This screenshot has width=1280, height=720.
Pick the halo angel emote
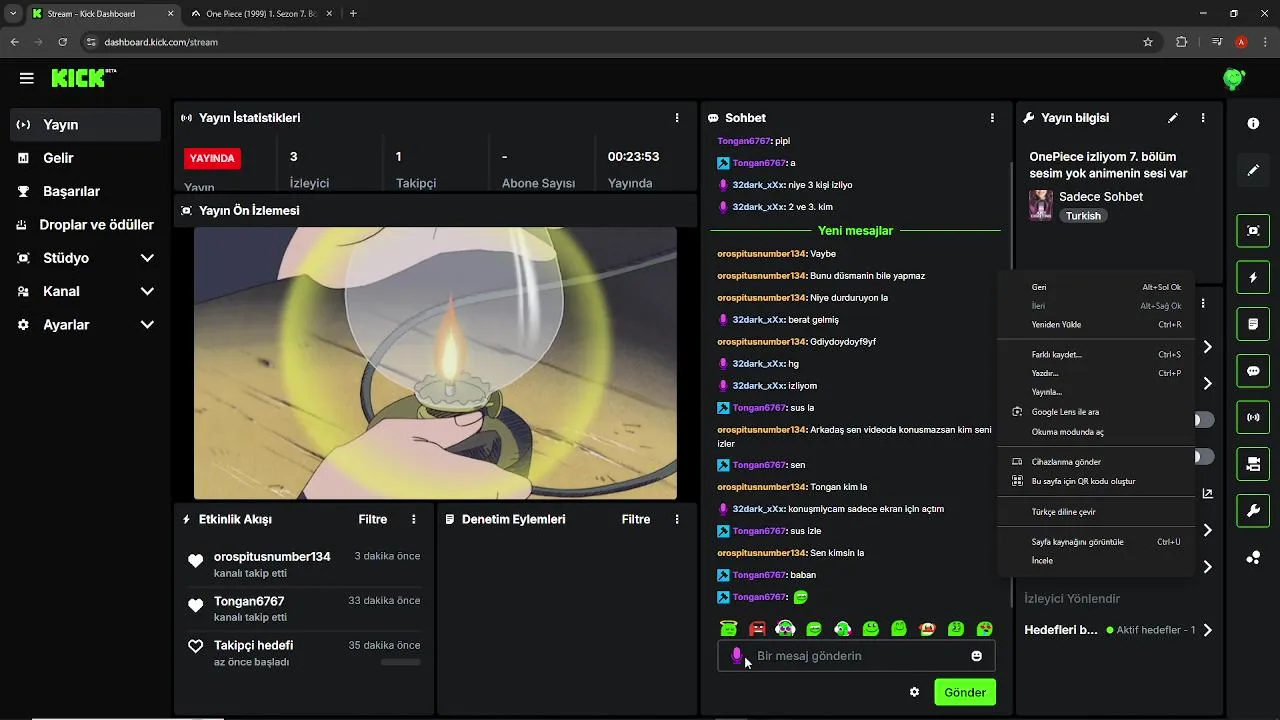click(x=728, y=628)
